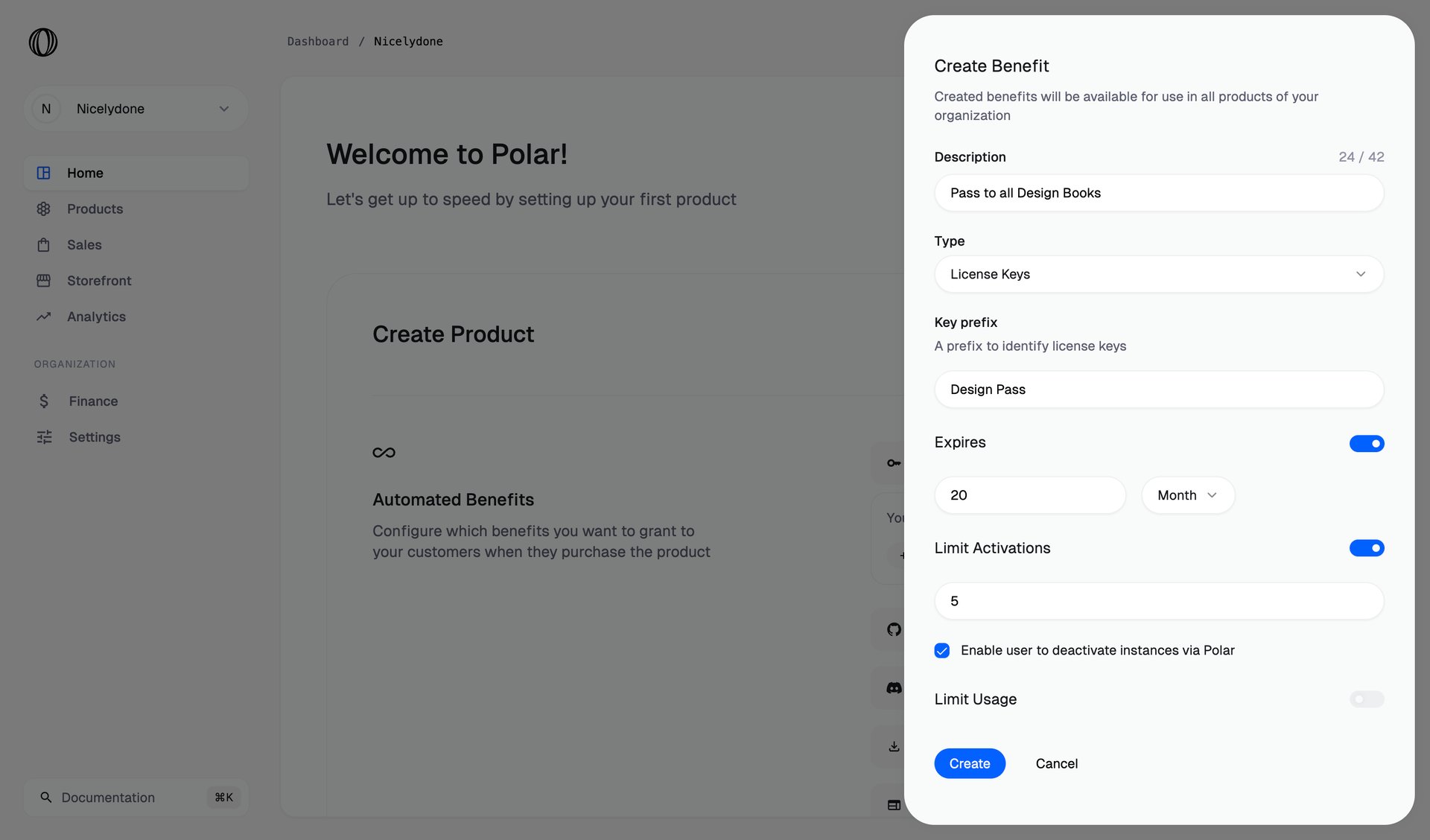
Task: Cancel the Create Benefit dialog
Action: pos(1056,763)
